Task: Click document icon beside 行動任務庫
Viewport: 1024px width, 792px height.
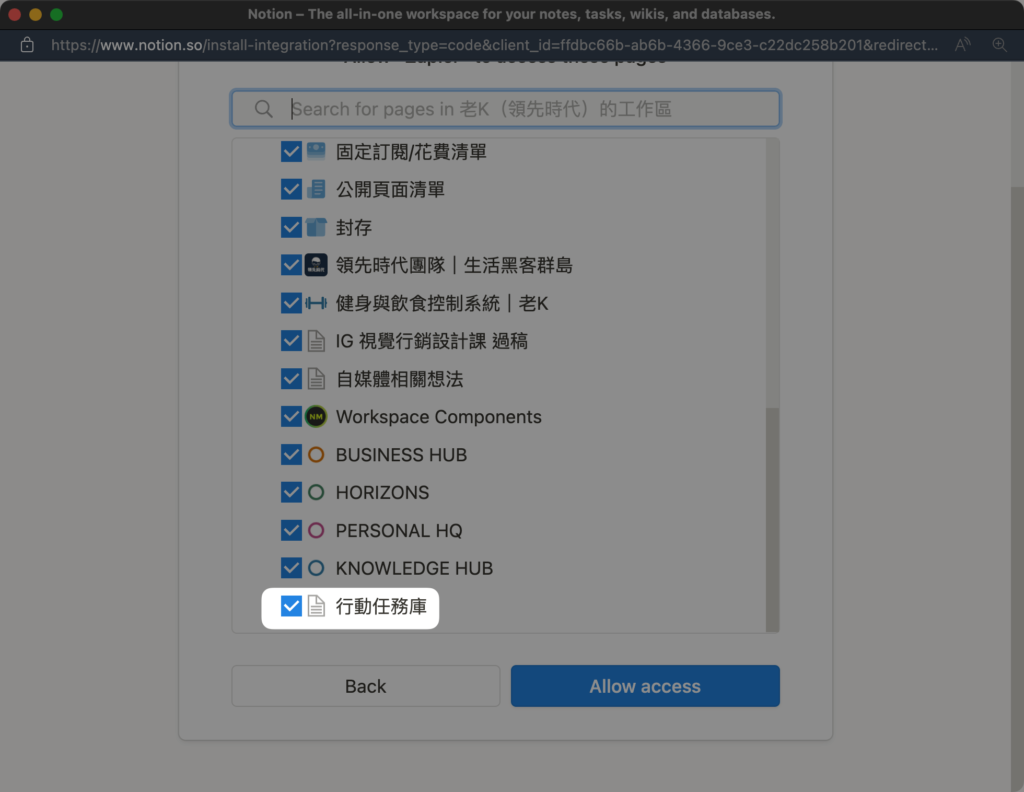Action: click(x=316, y=606)
